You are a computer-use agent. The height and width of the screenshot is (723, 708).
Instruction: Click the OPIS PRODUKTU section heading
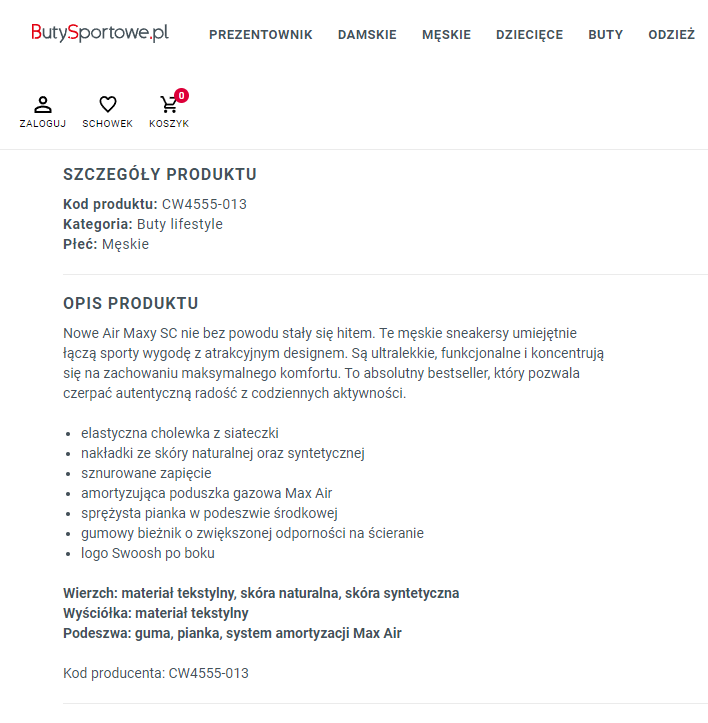coord(131,303)
